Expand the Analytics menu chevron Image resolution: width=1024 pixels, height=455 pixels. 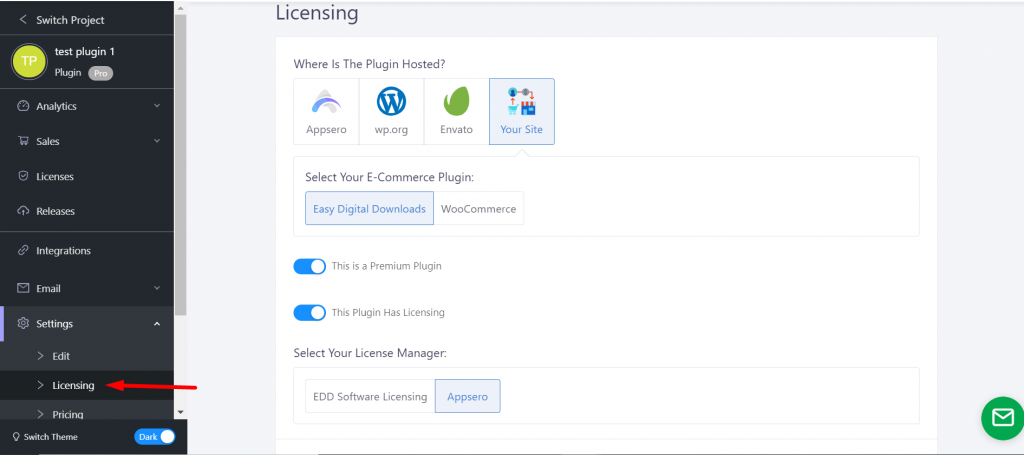coord(157,106)
